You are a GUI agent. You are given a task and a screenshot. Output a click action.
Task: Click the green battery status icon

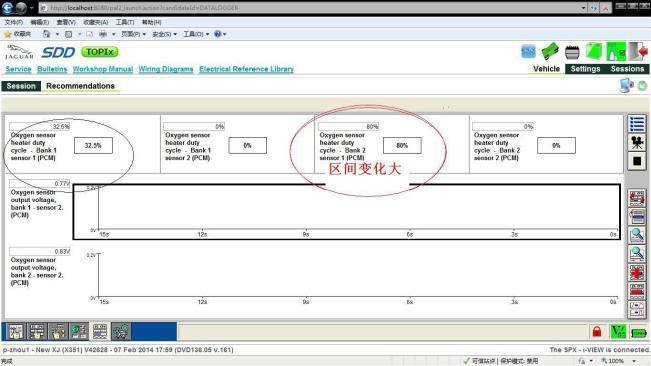pos(638,332)
